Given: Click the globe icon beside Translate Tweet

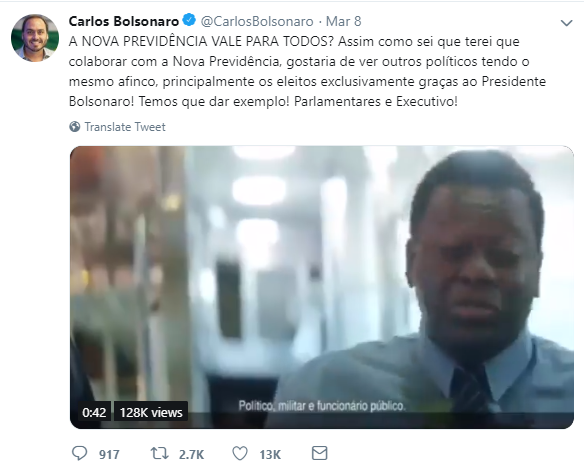Looking at the screenshot, I should click(x=74, y=127).
